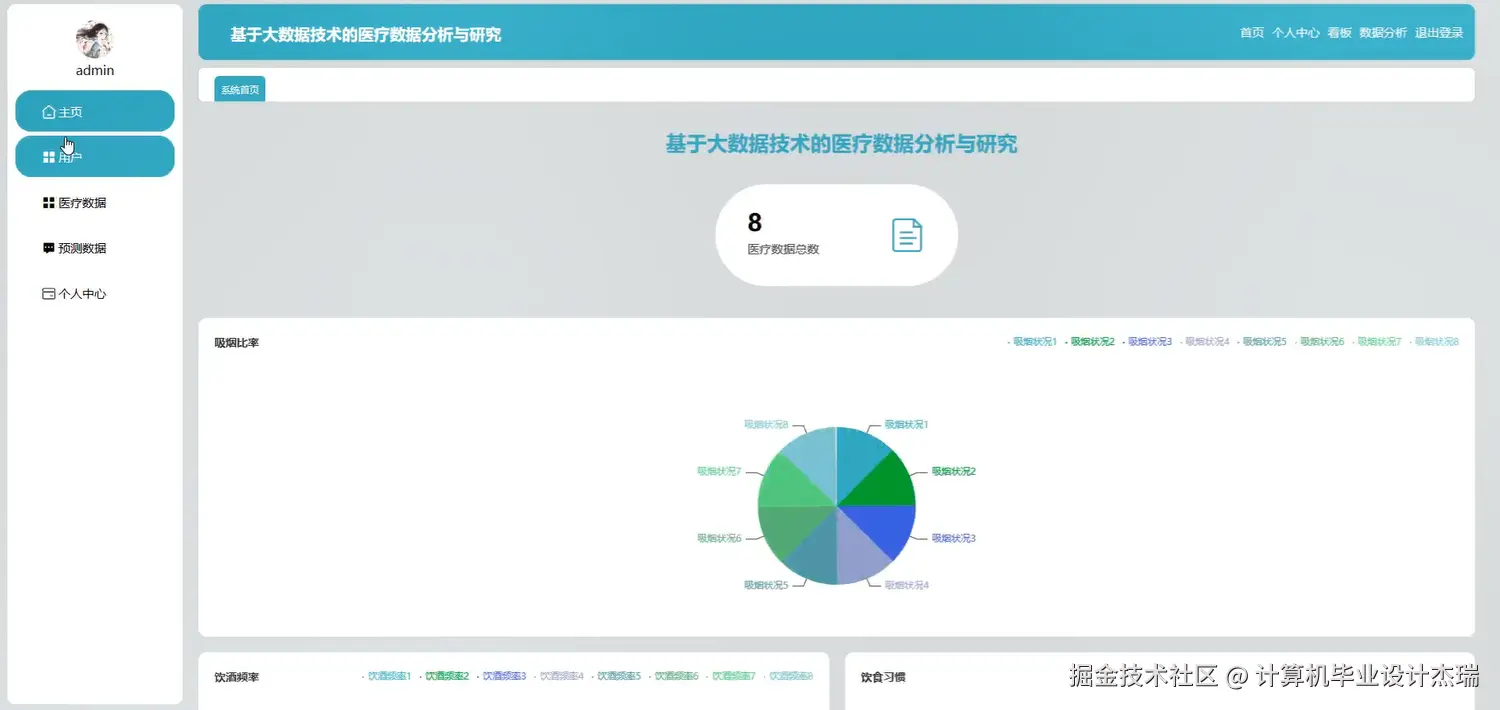Click the grid icon of the 用户 menu
Screen dimensions: 1500x710
48,157
